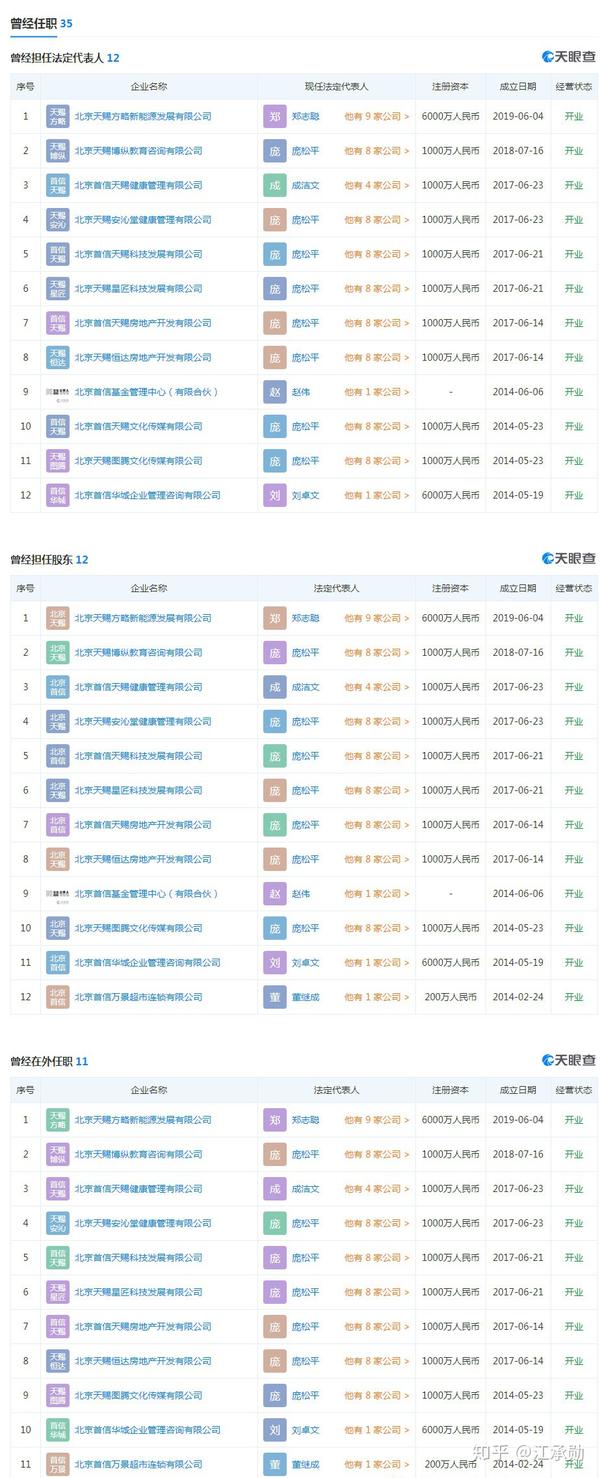
Task: Click 天赐方略 company badge, row 1 of 曾经担任法定代表人 table
Action: point(58,116)
